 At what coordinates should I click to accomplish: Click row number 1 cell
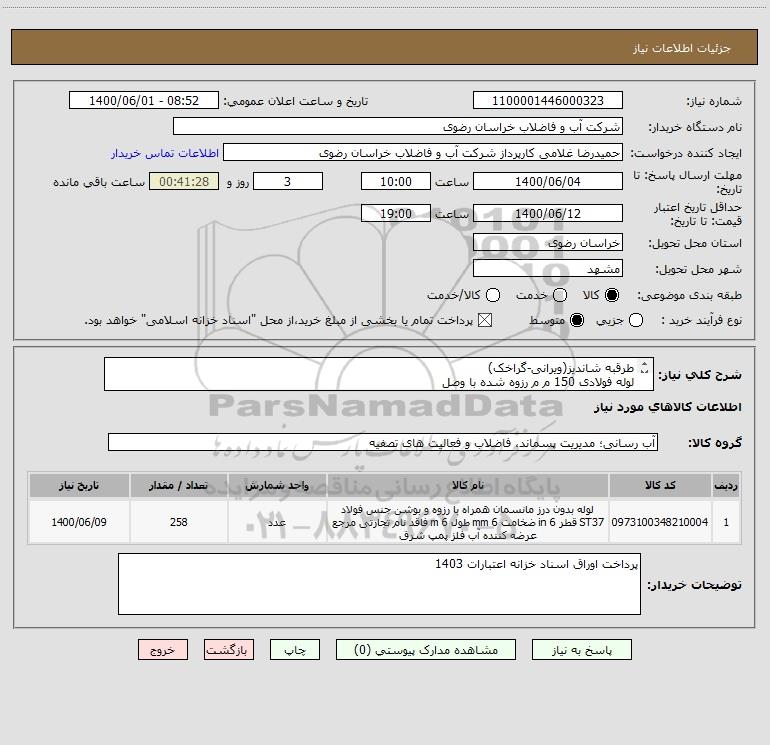726,522
